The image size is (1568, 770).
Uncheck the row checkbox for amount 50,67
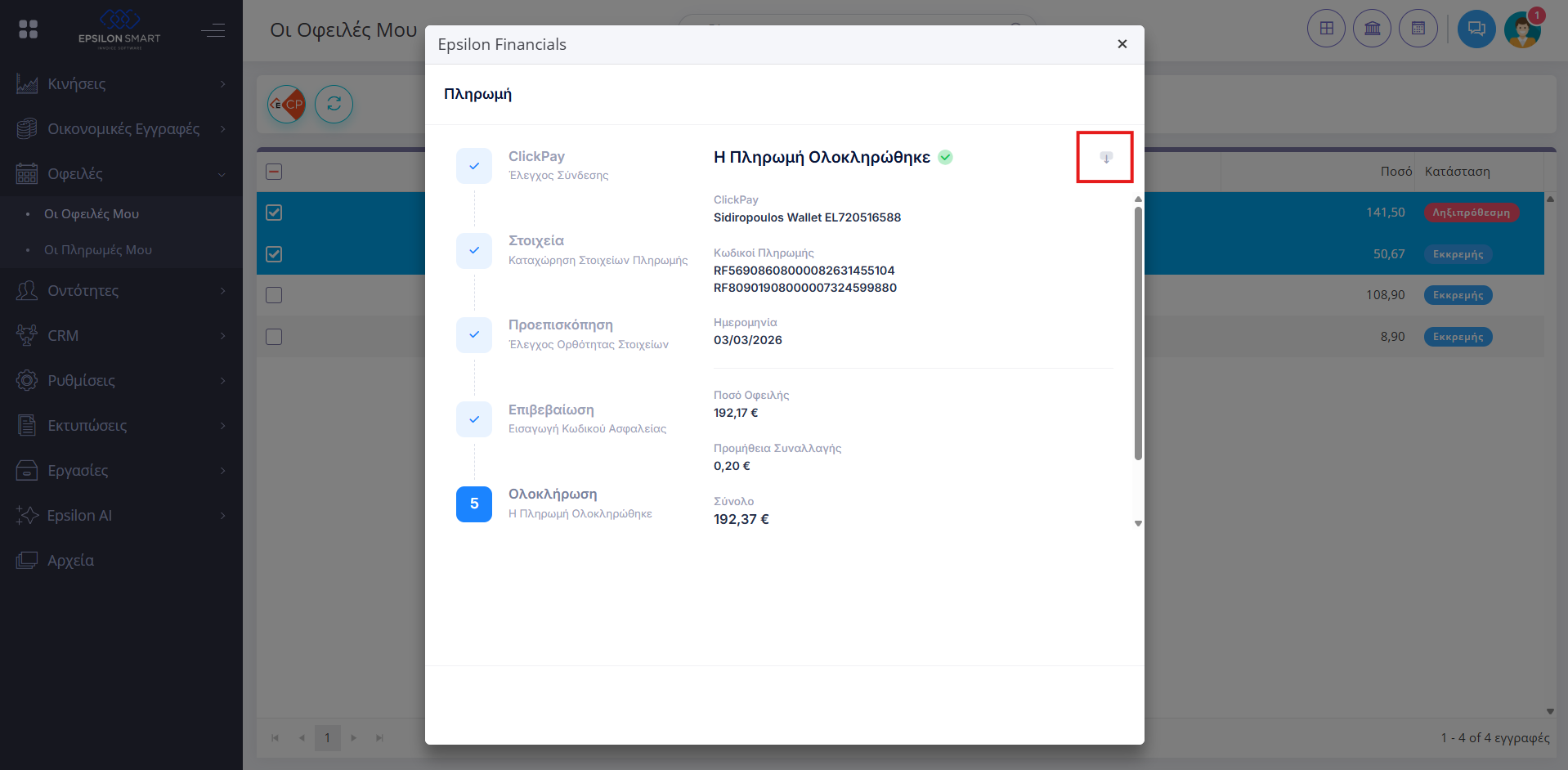(x=274, y=254)
